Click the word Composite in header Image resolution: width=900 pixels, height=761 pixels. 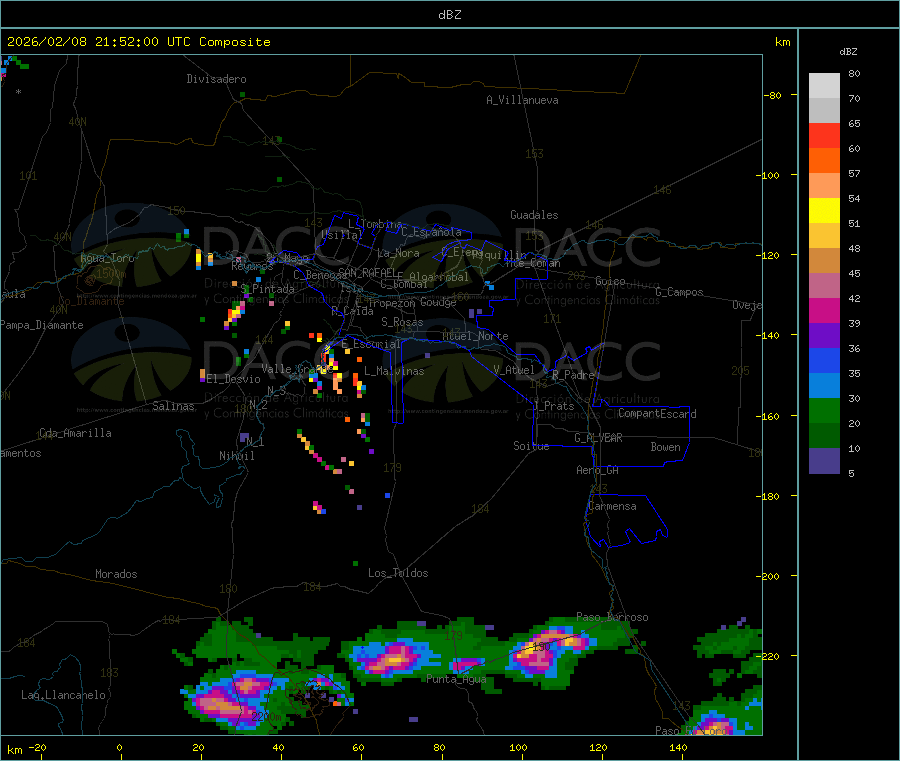[x=235, y=42]
